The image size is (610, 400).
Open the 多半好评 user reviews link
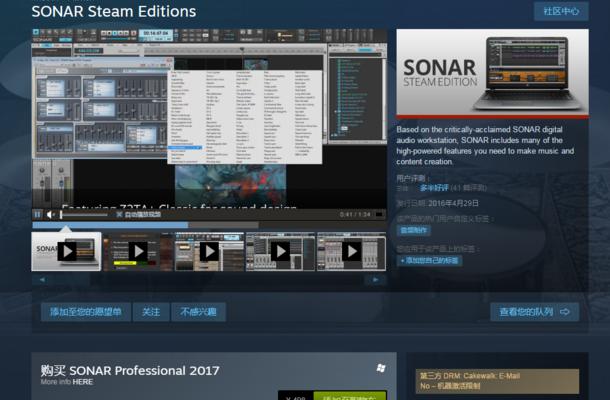(435, 188)
